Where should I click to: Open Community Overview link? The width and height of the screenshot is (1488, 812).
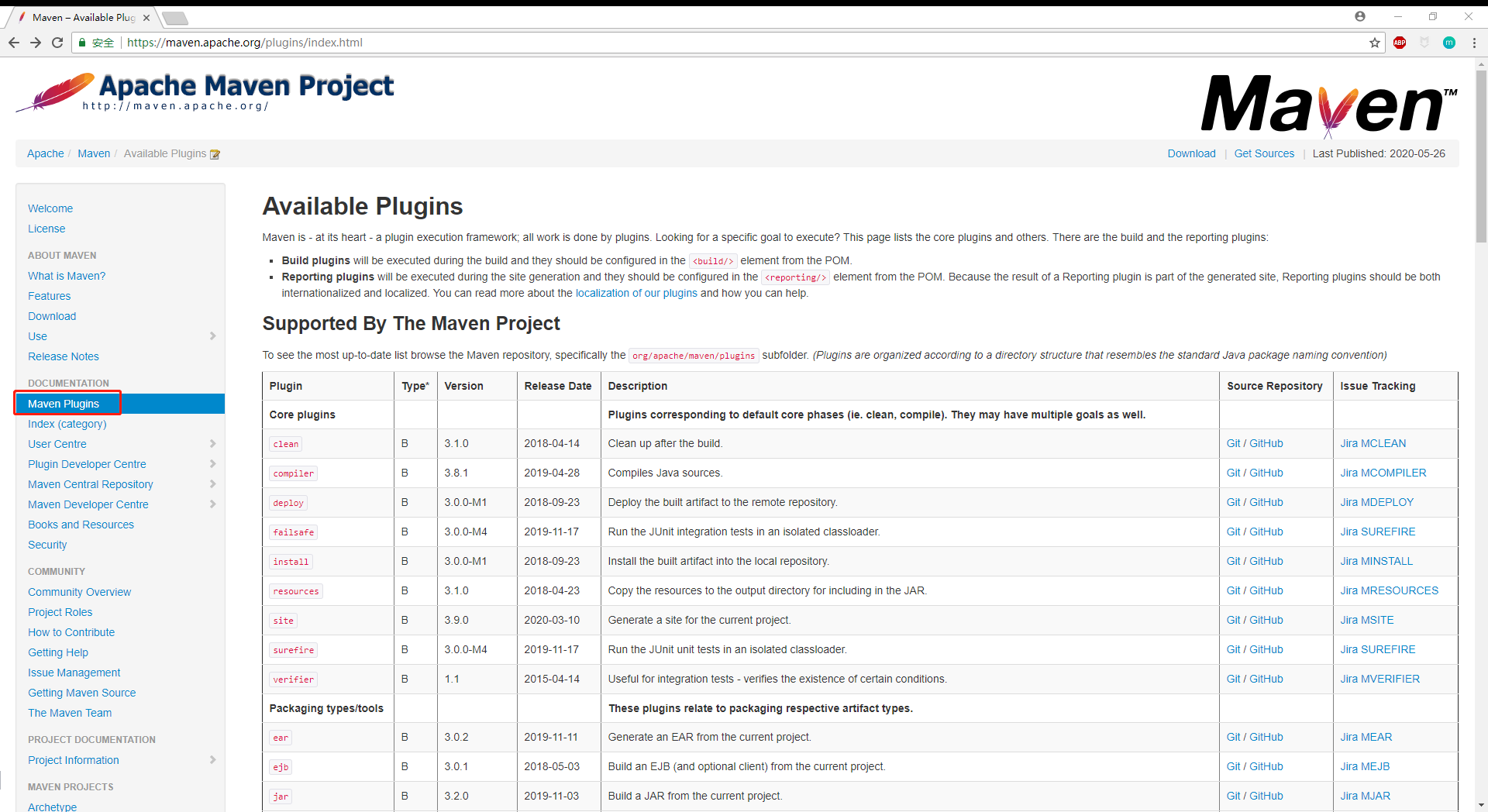click(79, 592)
